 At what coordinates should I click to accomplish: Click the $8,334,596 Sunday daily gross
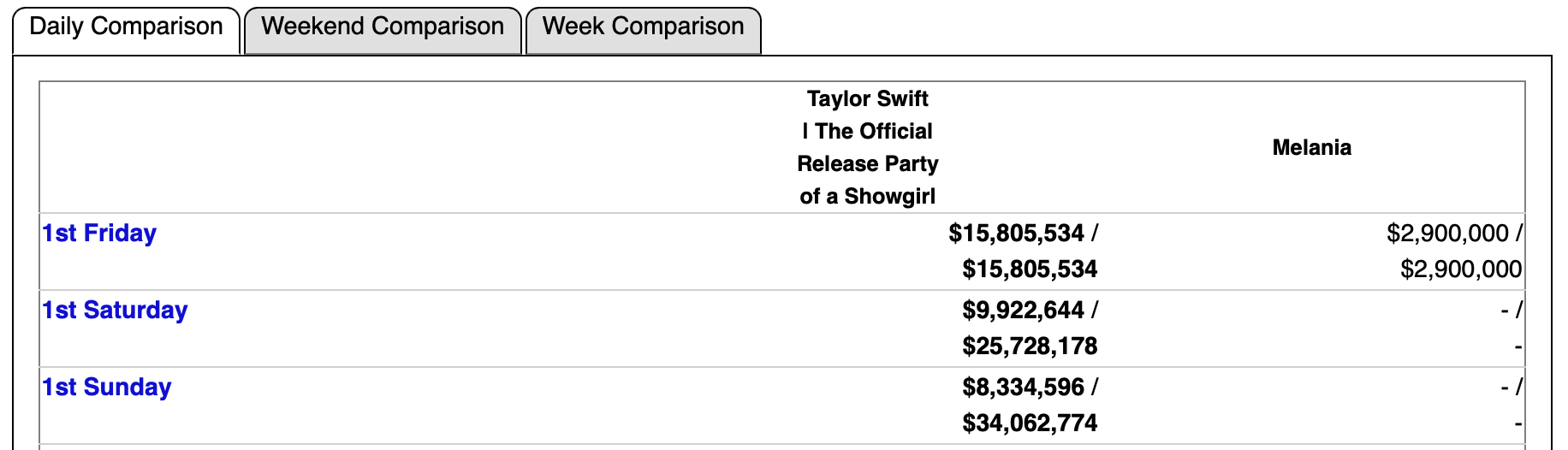click(1030, 388)
